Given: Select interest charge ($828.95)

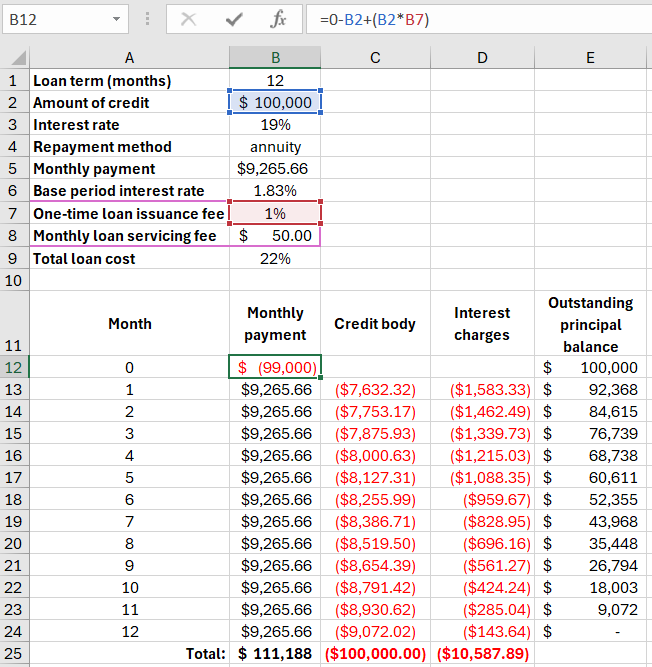Looking at the screenshot, I should (x=482, y=522).
